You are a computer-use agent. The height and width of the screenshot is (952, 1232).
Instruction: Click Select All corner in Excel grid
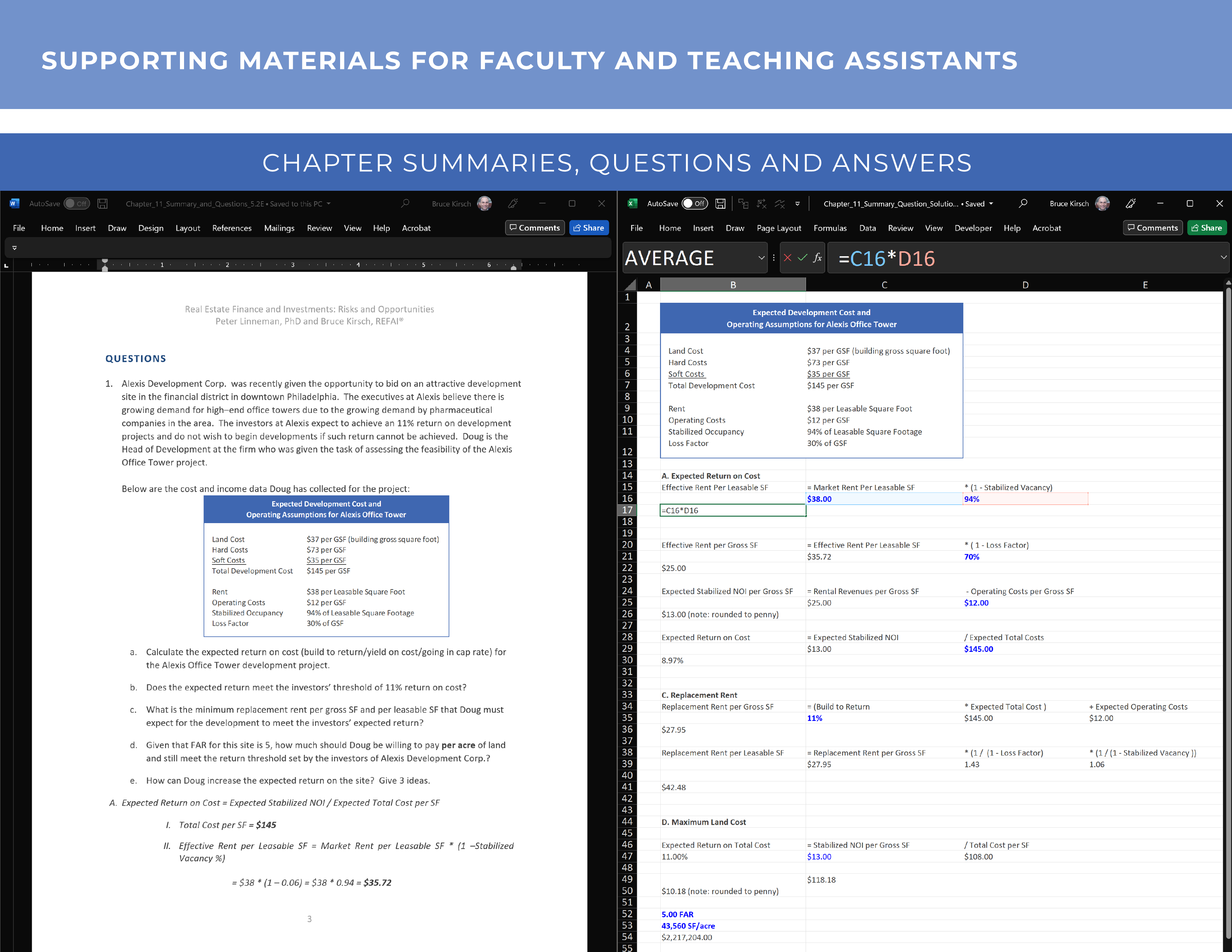(x=630, y=285)
